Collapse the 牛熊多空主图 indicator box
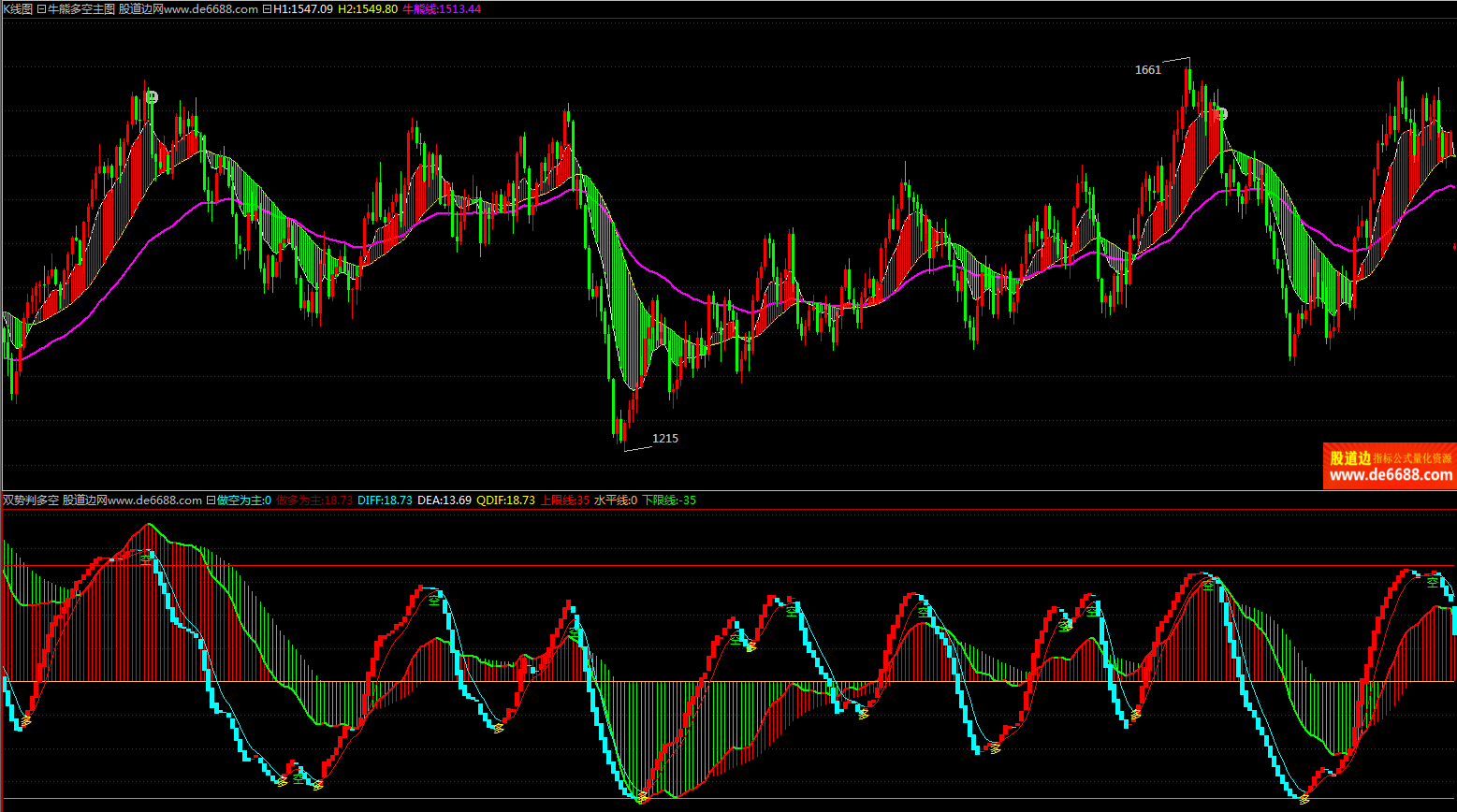Image resolution: width=1457 pixels, height=812 pixels. coord(41,8)
